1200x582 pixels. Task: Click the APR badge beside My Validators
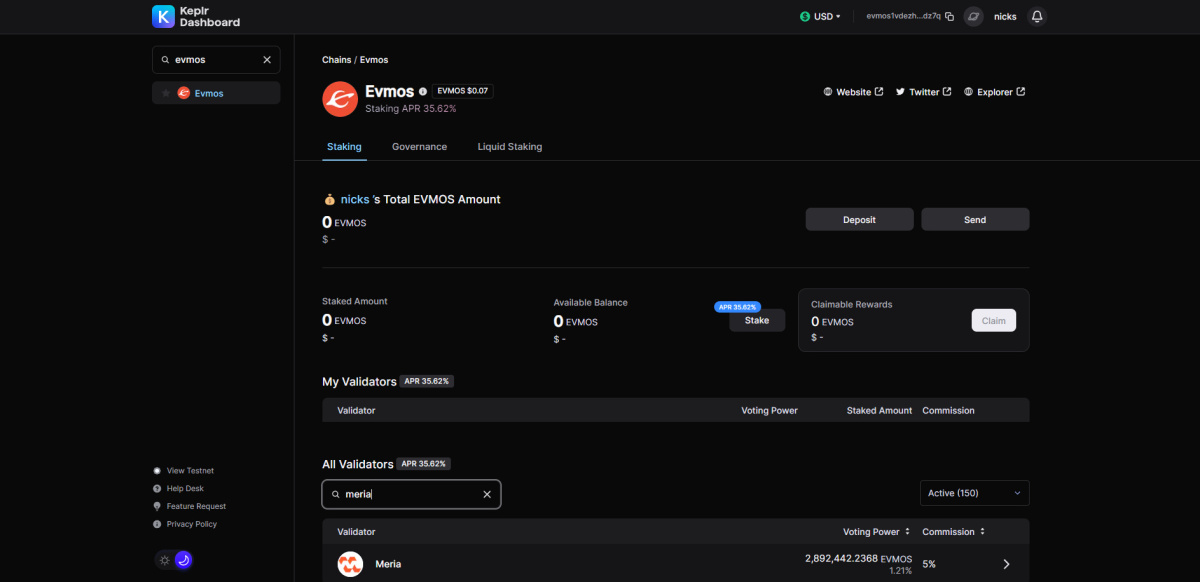tap(427, 381)
